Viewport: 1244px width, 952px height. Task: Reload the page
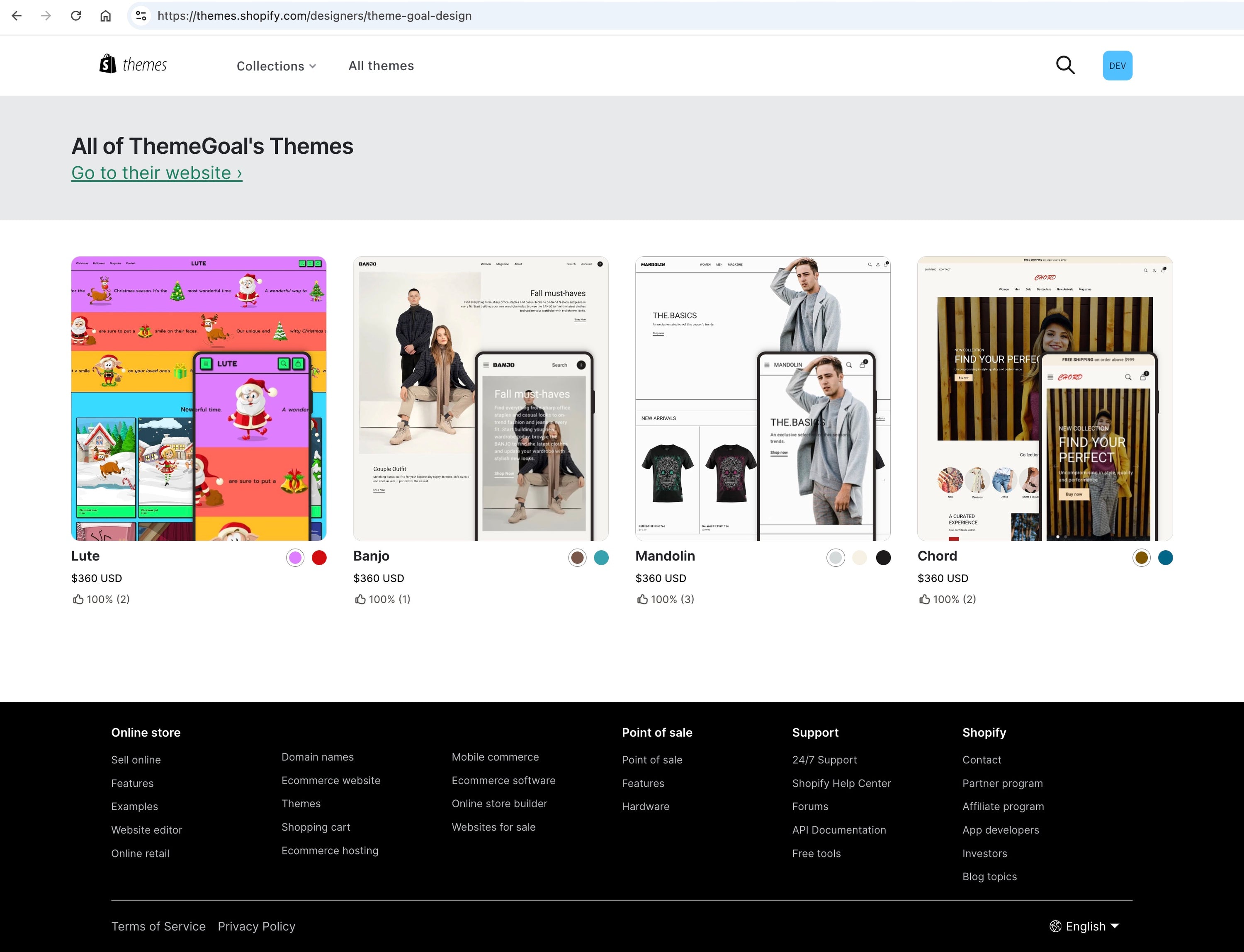pyautogui.click(x=76, y=15)
